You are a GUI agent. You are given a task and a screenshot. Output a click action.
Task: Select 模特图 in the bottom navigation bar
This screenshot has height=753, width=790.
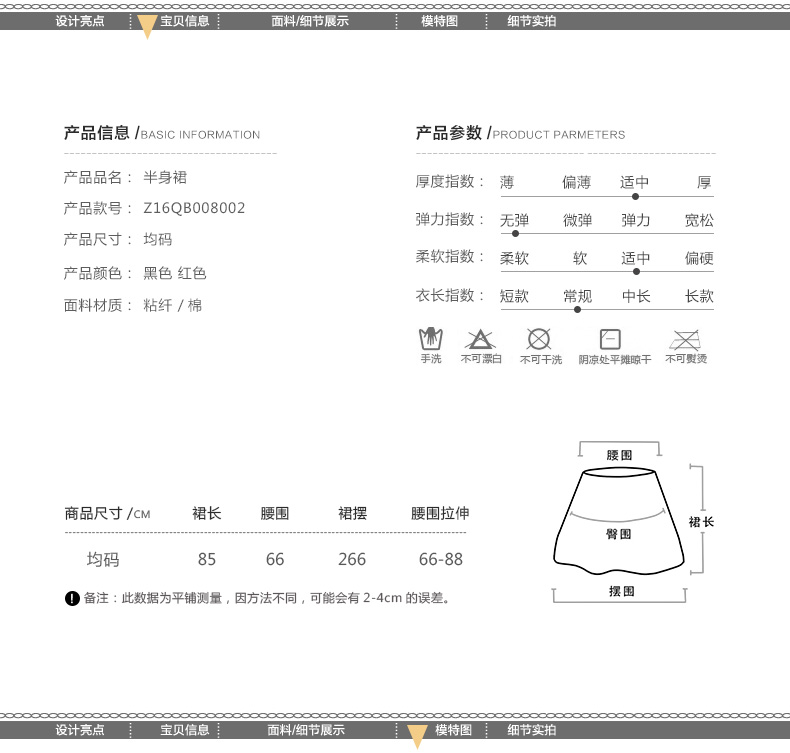click(x=453, y=730)
